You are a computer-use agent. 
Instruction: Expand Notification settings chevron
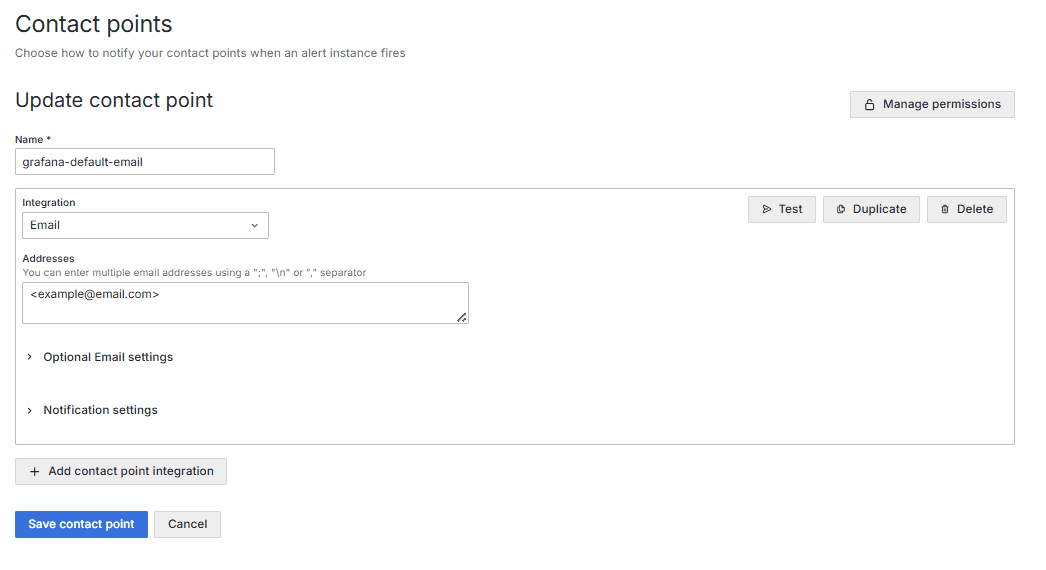[x=29, y=410]
